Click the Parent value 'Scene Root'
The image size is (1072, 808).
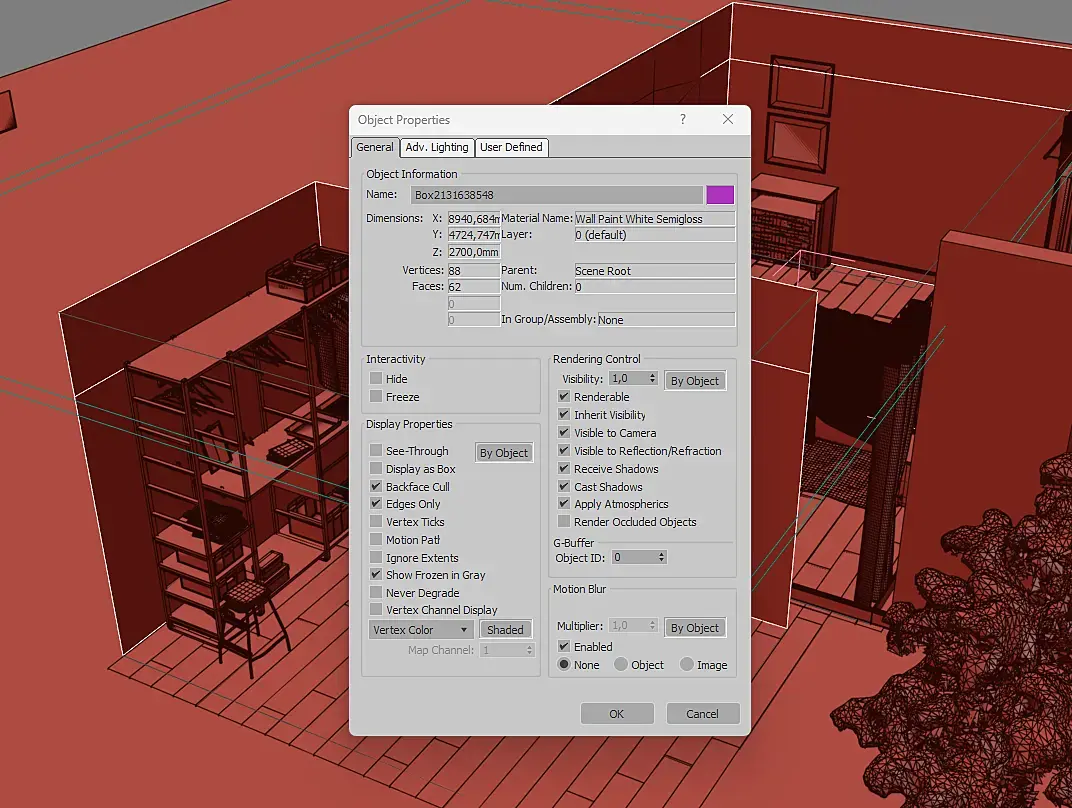(x=654, y=271)
